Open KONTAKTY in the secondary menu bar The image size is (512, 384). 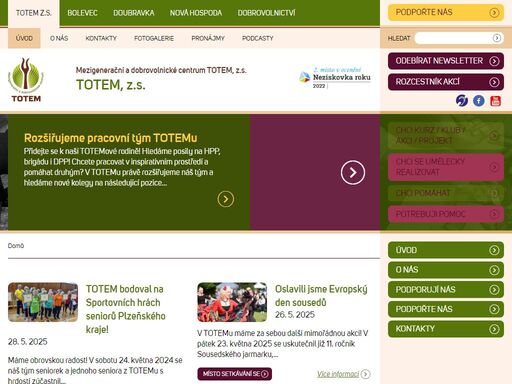101,38
